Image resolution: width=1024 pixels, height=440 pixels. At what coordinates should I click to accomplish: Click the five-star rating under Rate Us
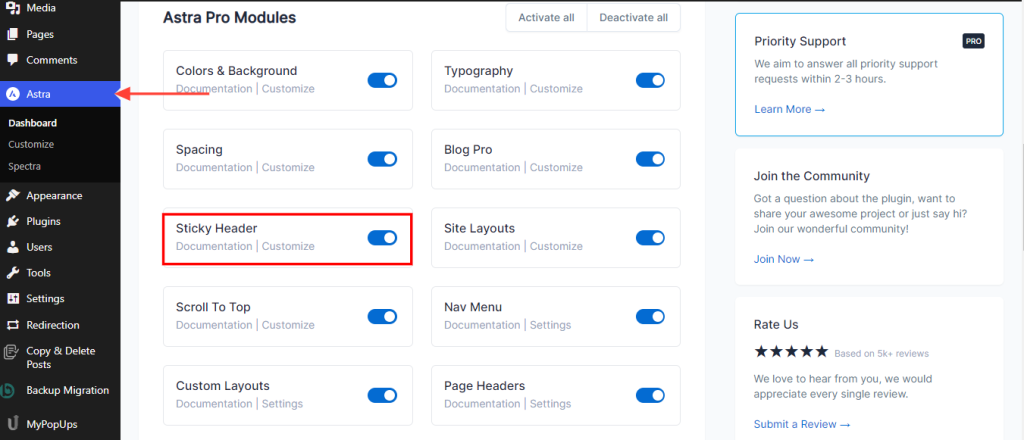(x=791, y=352)
